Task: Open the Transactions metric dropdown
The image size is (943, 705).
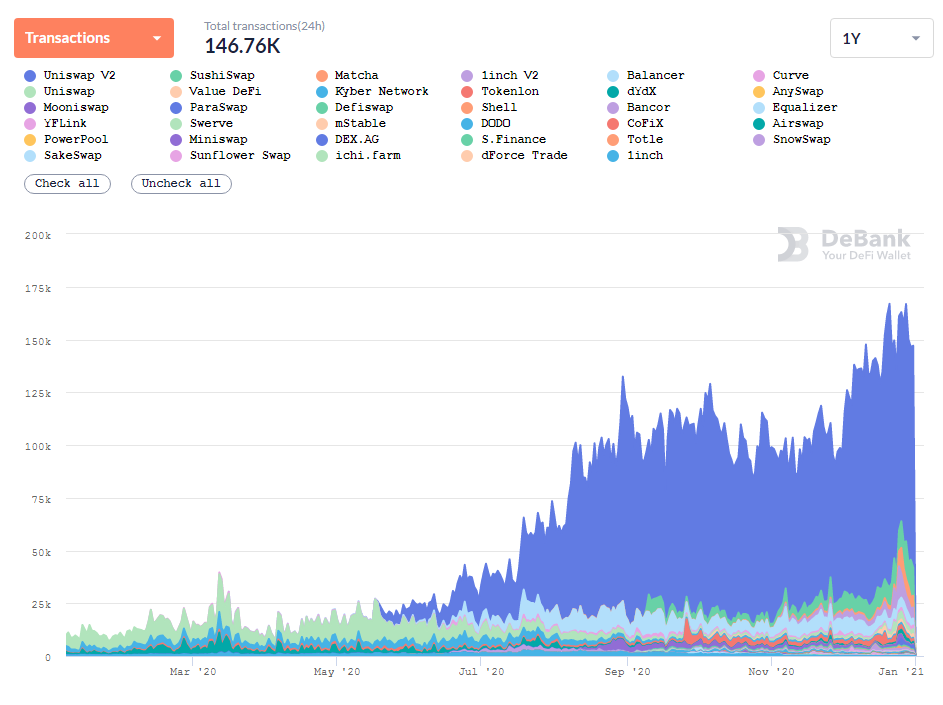Action: pyautogui.click(x=94, y=38)
